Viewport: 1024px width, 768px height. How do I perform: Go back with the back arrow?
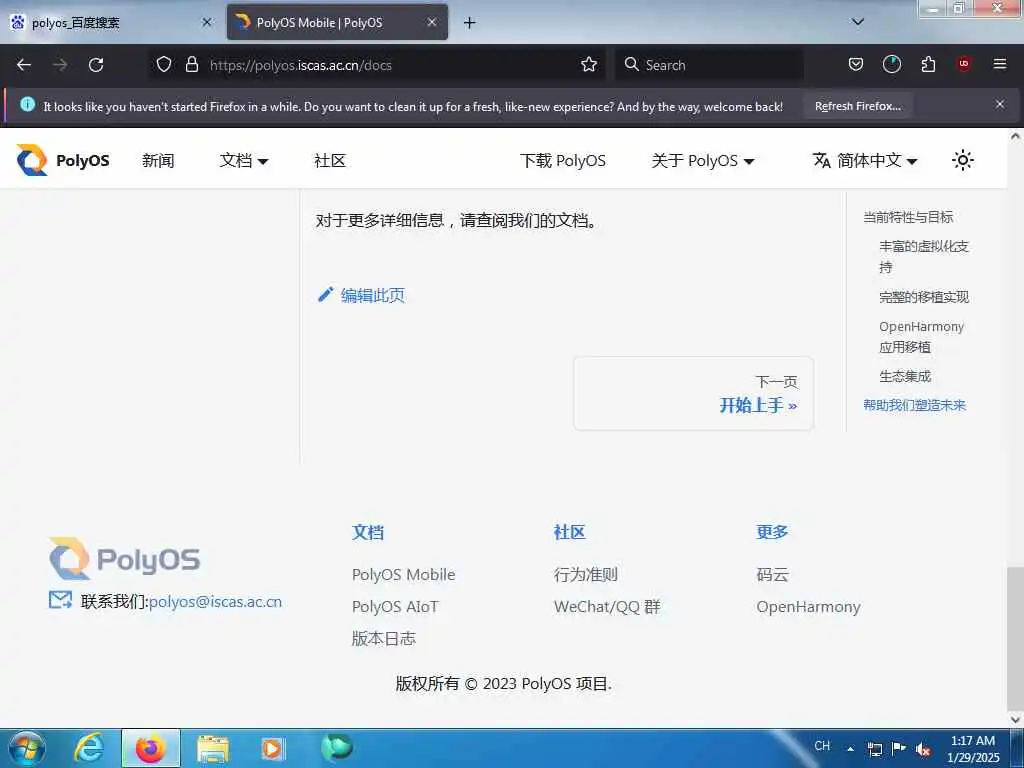(x=24, y=65)
